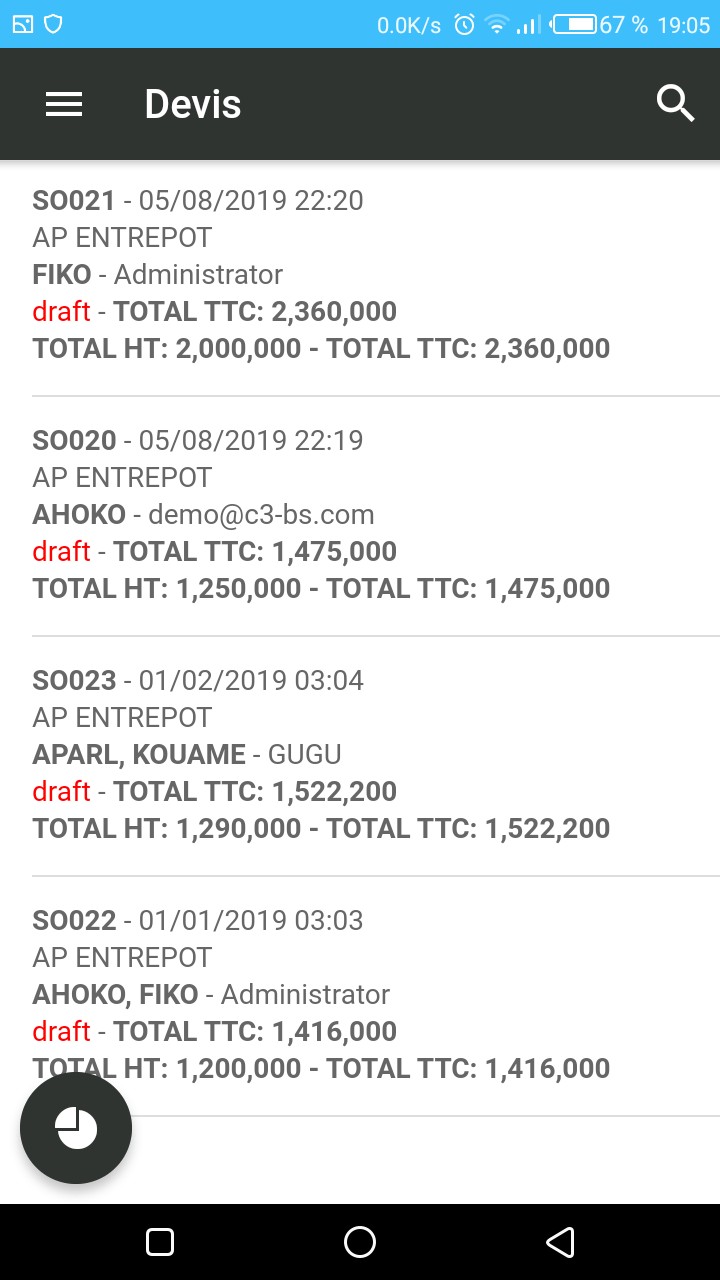Image resolution: width=720 pixels, height=1280 pixels.
Task: Tap the APARL, KOUAME - GUGU line
Action: (187, 754)
